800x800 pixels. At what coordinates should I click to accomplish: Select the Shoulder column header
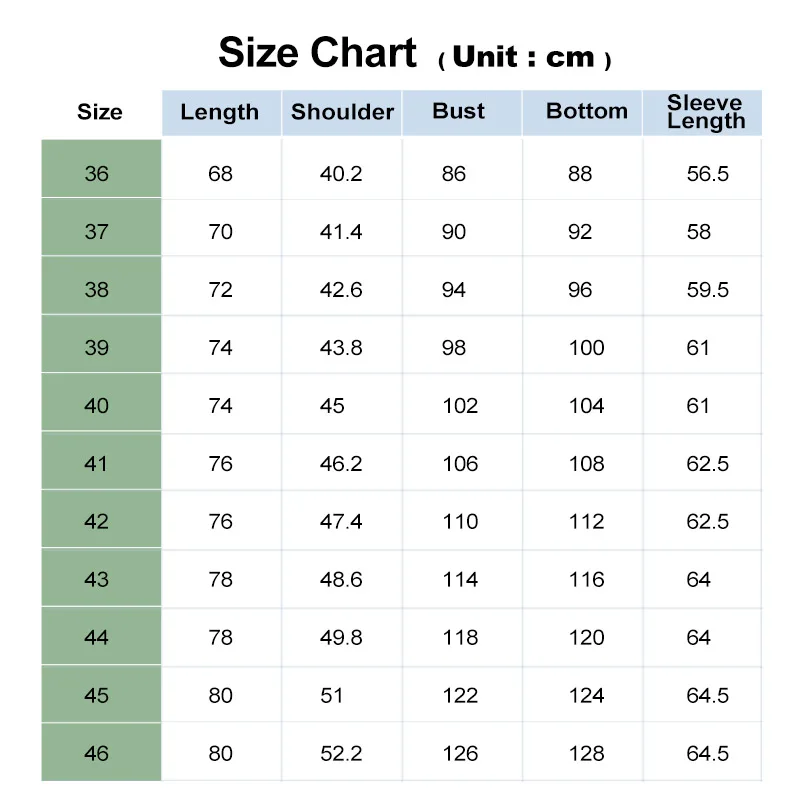(x=342, y=112)
